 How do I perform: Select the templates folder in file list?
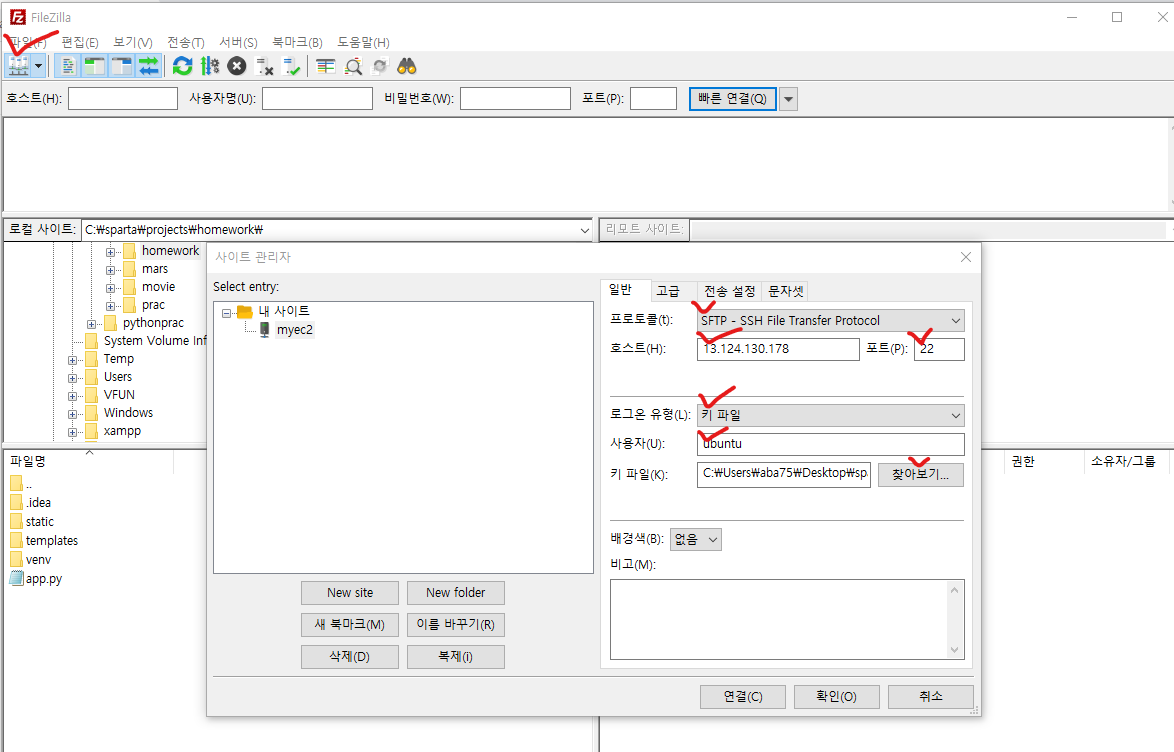[x=52, y=540]
